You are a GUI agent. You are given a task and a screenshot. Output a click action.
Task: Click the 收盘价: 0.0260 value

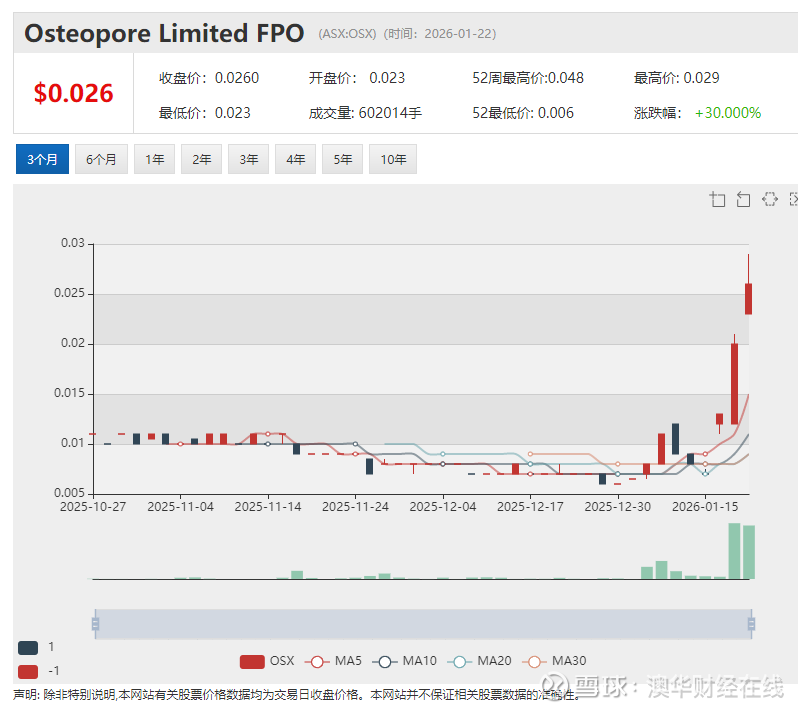(209, 78)
